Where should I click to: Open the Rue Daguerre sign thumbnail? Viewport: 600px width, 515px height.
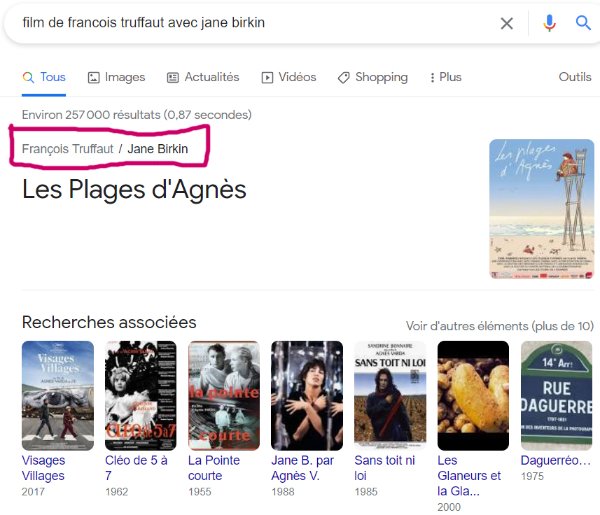pyautogui.click(x=556, y=396)
